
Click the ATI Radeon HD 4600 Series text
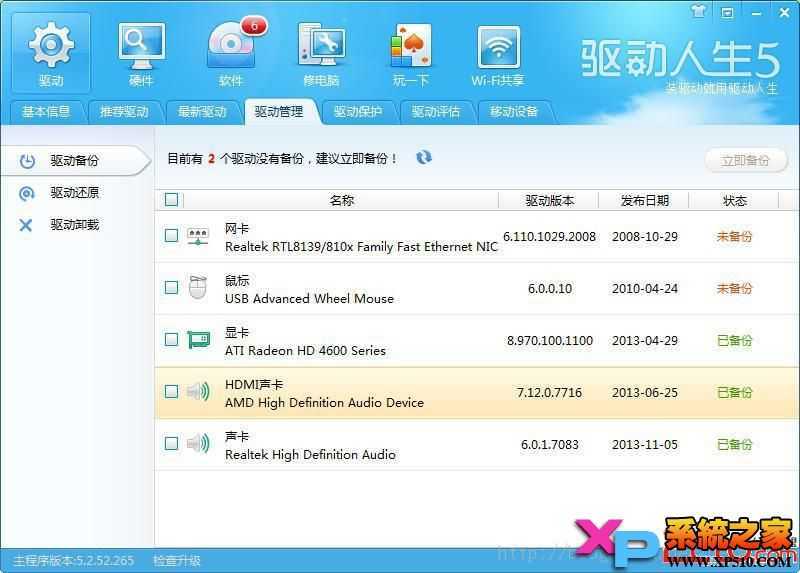(305, 351)
